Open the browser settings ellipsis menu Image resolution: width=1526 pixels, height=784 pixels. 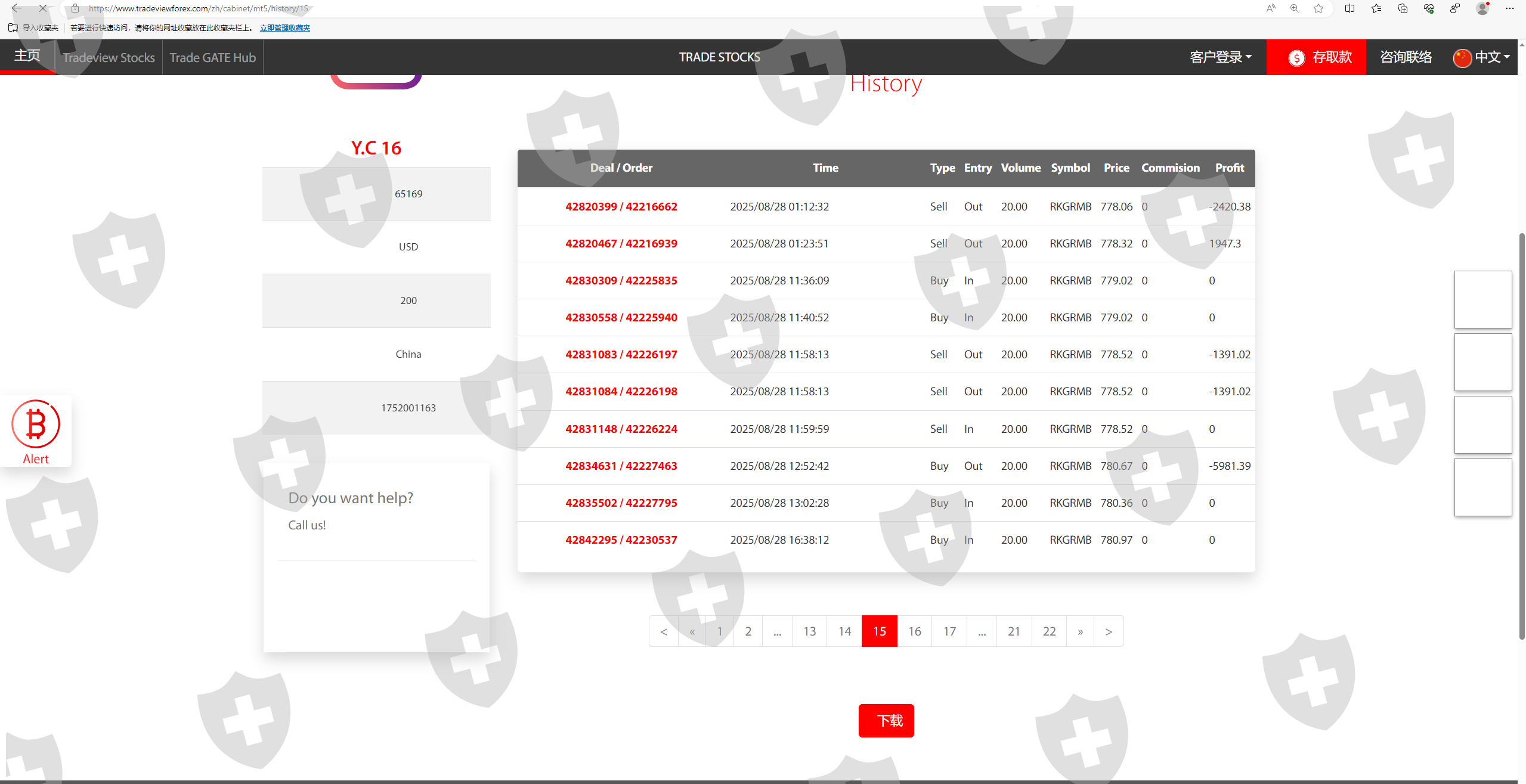point(1510,8)
